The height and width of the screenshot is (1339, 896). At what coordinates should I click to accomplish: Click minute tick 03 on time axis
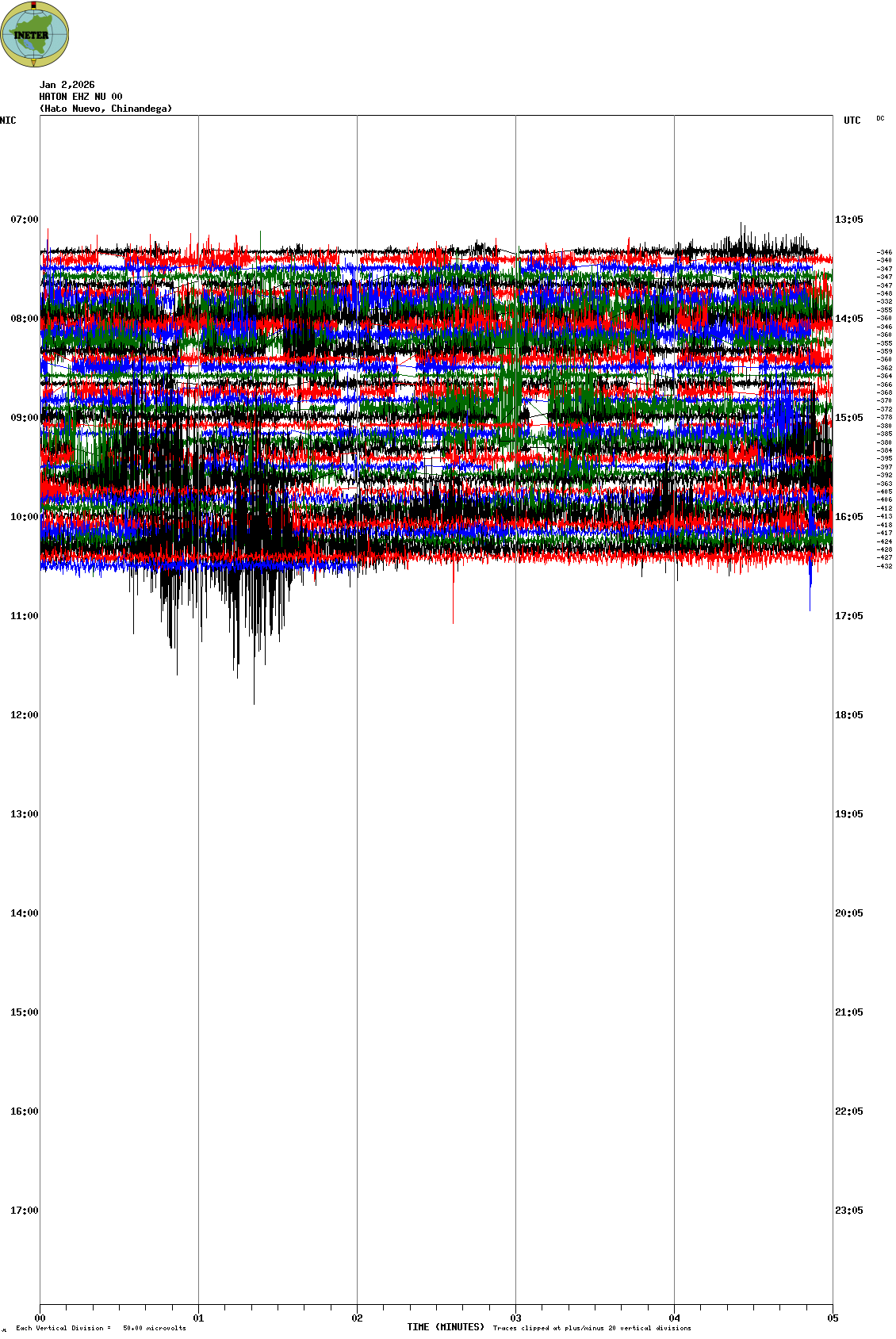516,1318
